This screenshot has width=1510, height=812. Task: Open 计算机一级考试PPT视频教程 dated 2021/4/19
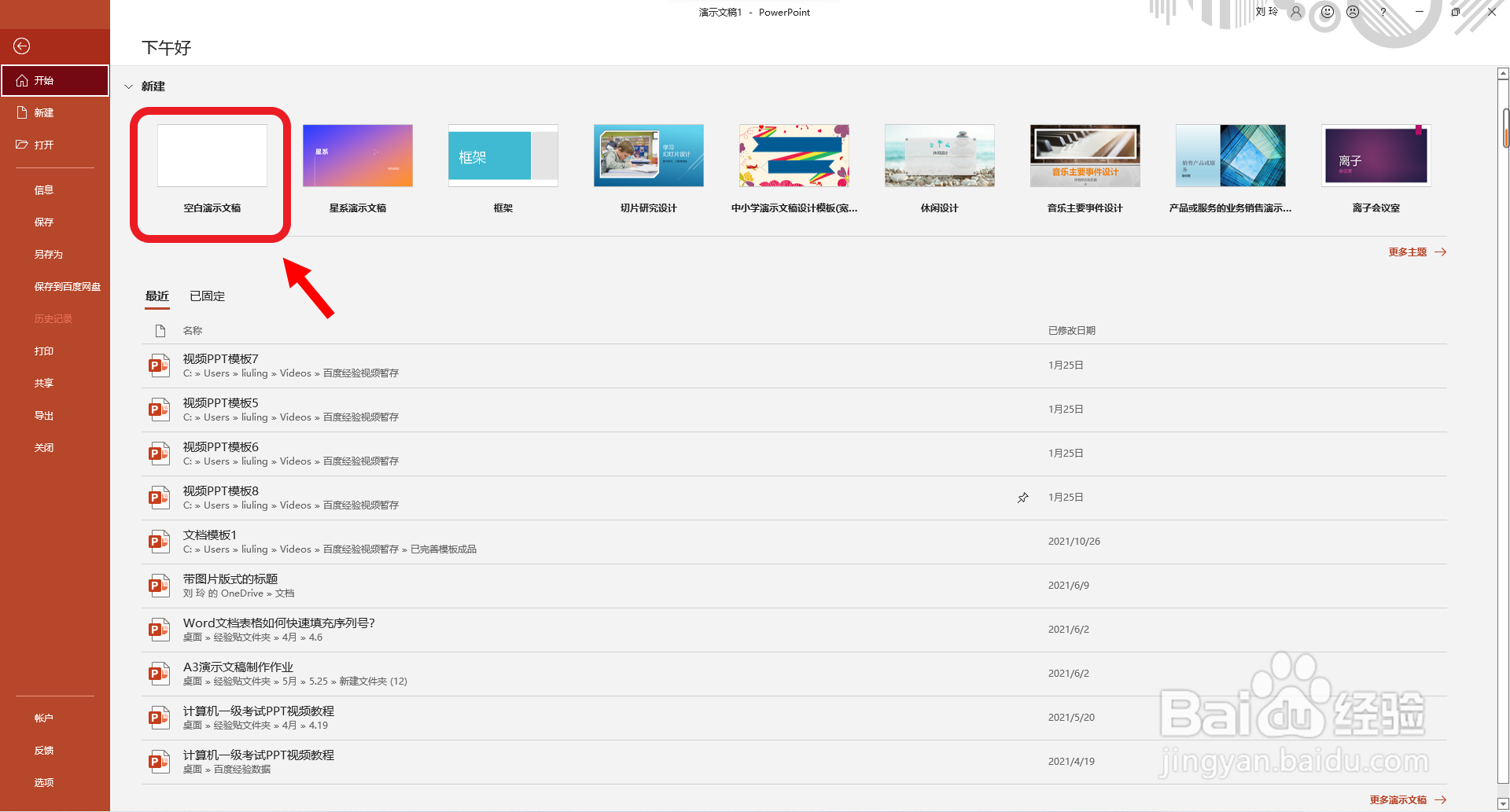[794, 762]
